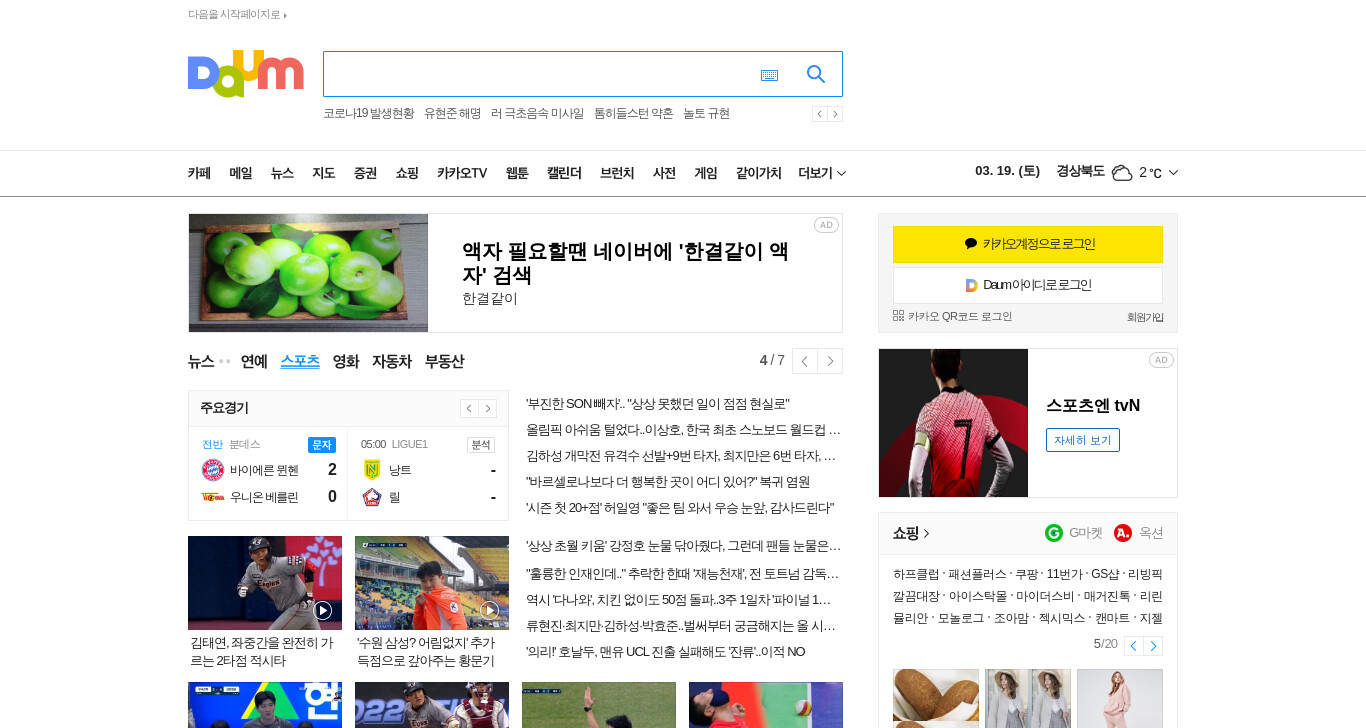Show previous 주요경기 match
This screenshot has height=728, width=1366.
469,408
